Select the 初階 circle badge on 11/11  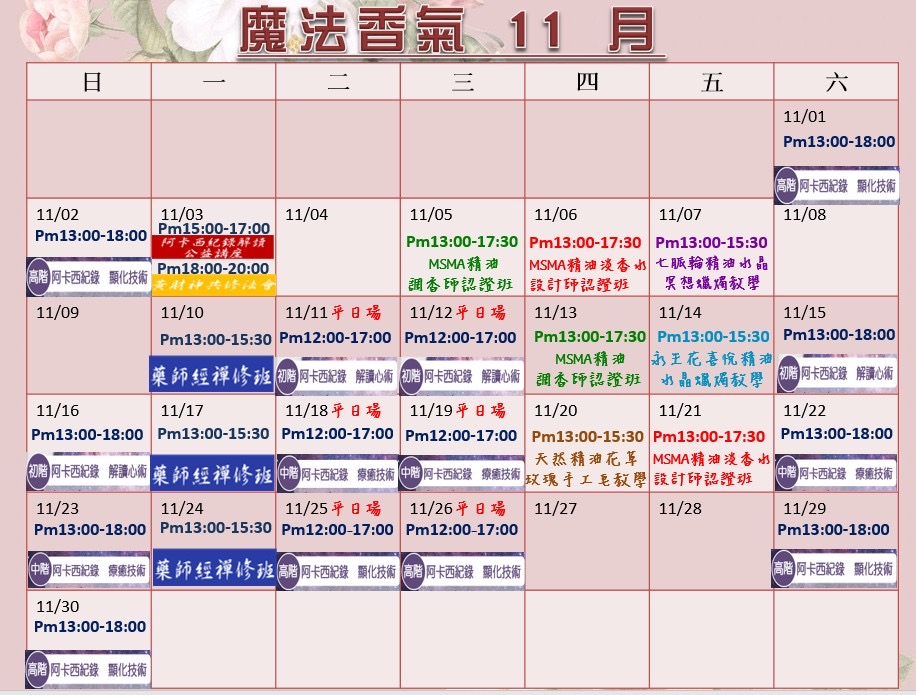point(288,377)
